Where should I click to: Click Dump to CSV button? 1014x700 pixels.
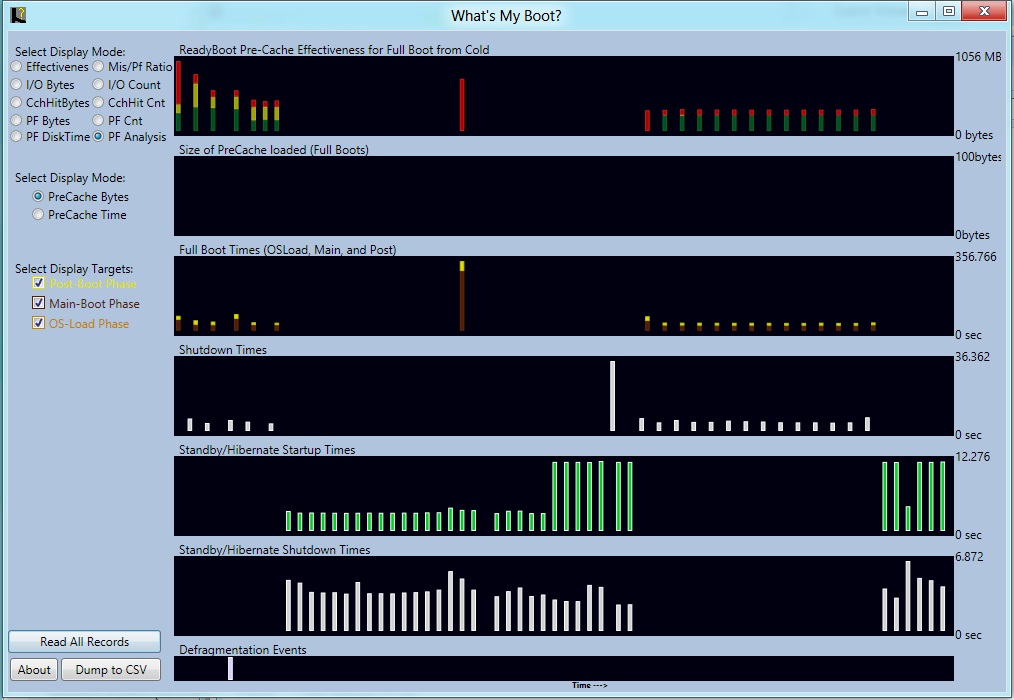point(111,670)
